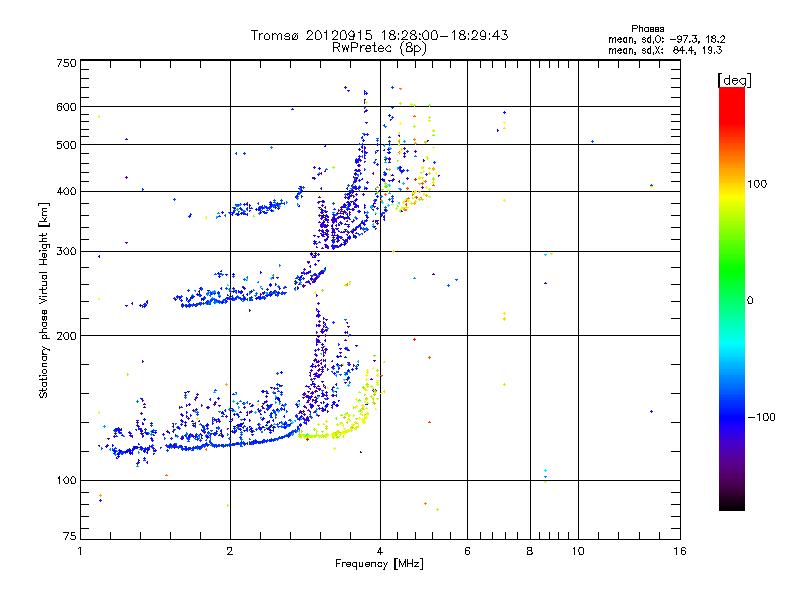This screenshot has height=600, width=800.
Task: Click the frequency axis label "8"
Action: (x=530, y=551)
